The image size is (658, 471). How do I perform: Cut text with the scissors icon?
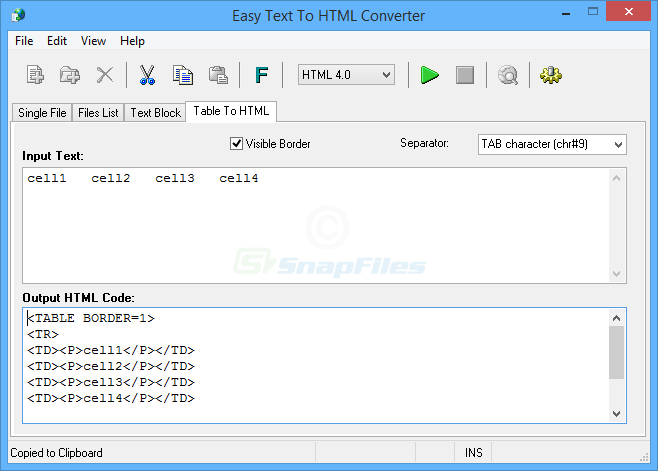(147, 75)
